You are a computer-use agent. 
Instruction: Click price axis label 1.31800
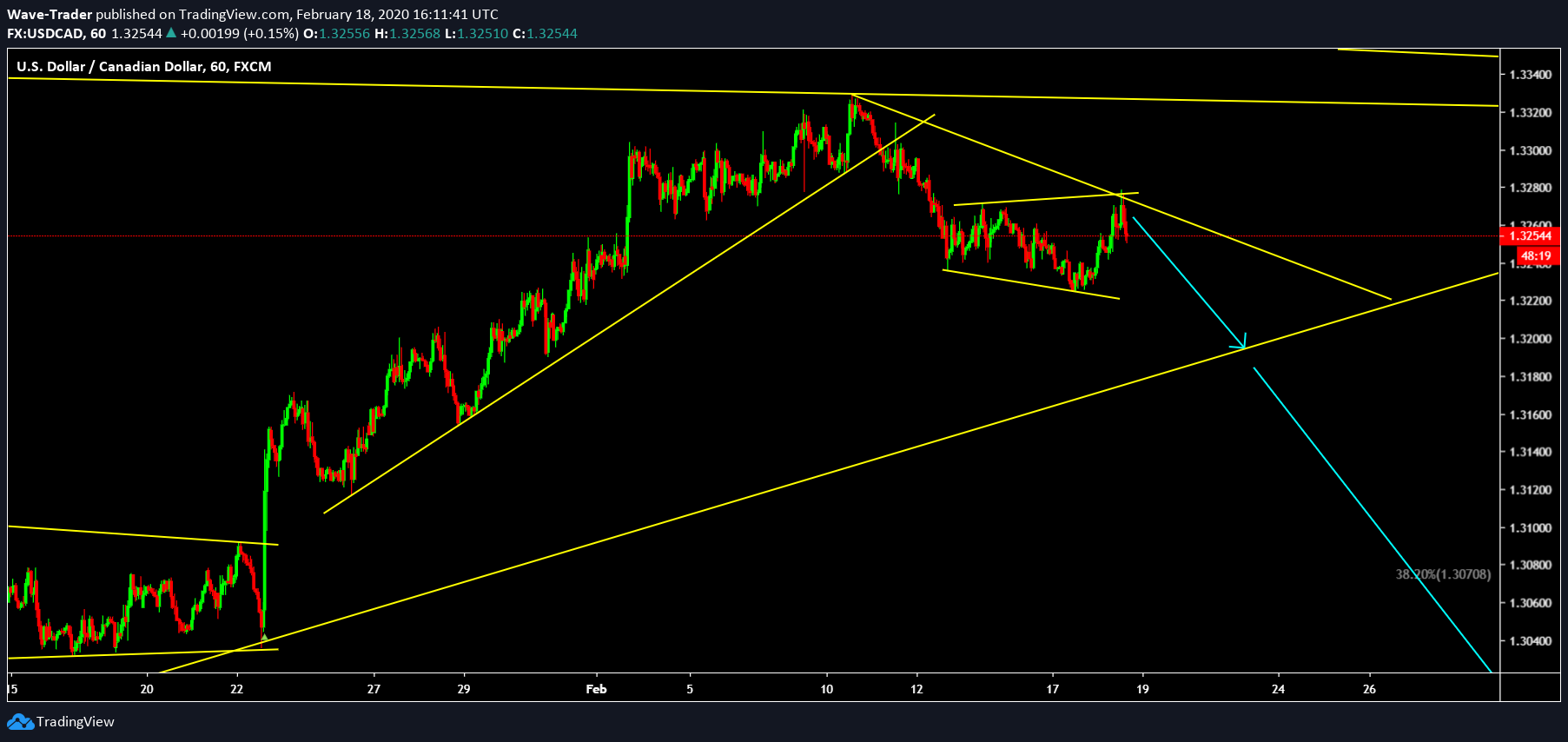1531,377
